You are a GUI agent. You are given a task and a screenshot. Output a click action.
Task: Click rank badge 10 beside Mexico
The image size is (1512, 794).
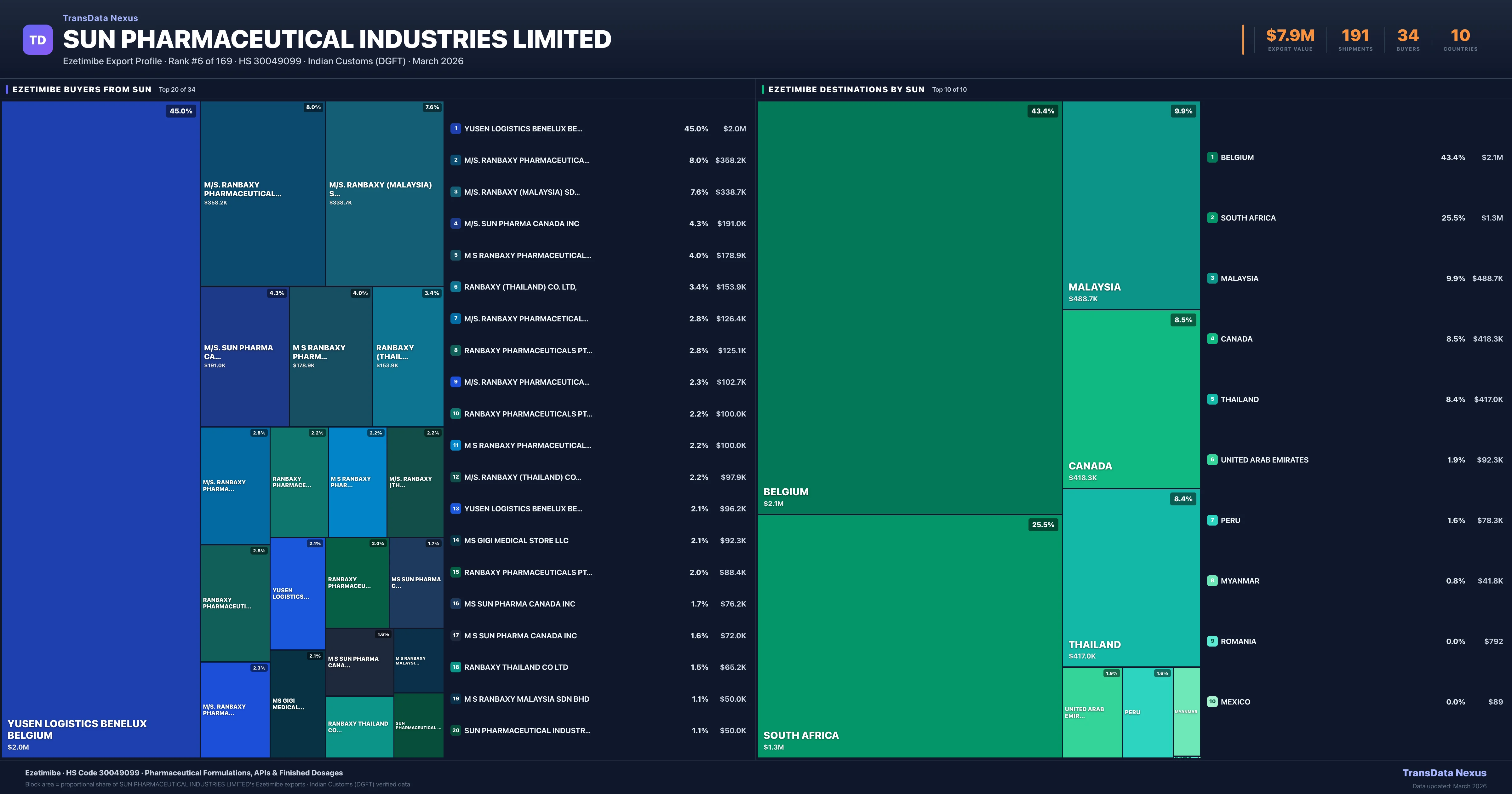[1212, 702]
